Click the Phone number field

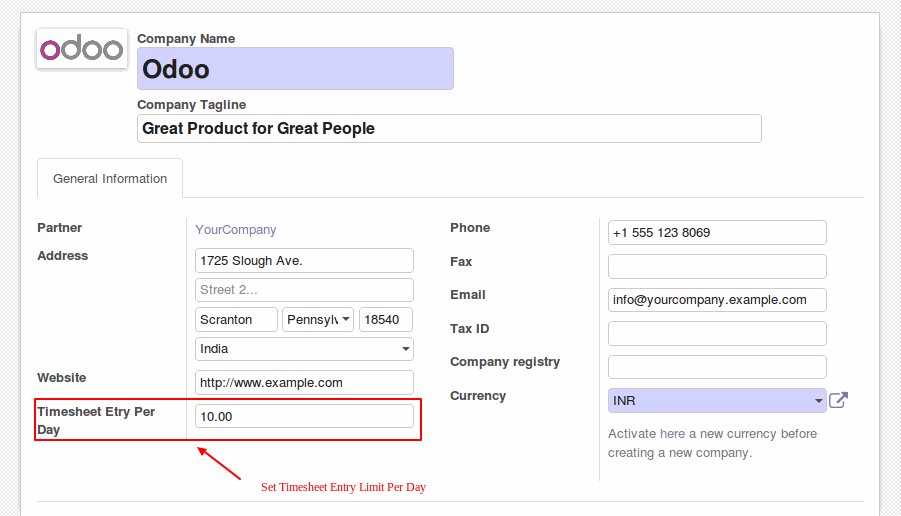tap(717, 233)
